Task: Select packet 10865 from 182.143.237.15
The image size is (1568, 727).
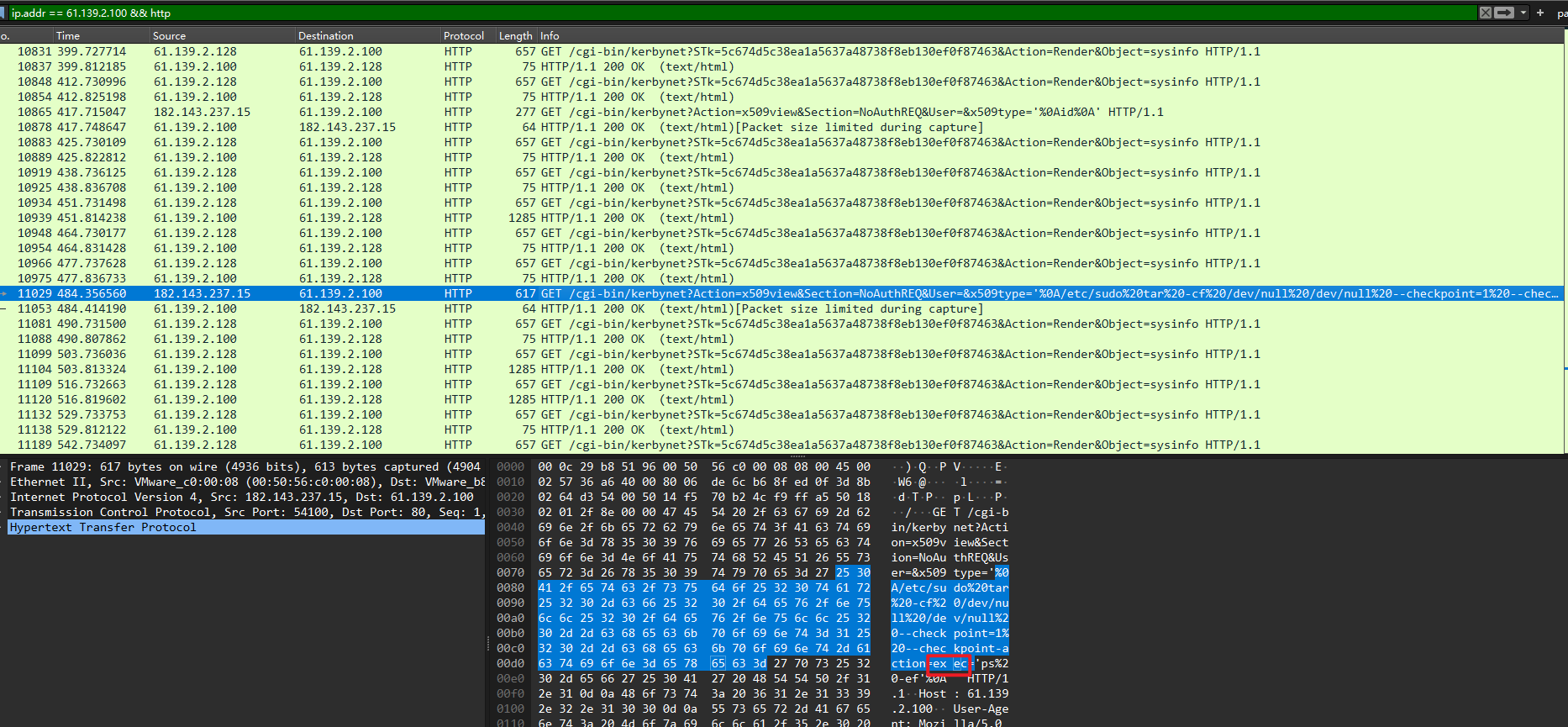Action: [781, 112]
